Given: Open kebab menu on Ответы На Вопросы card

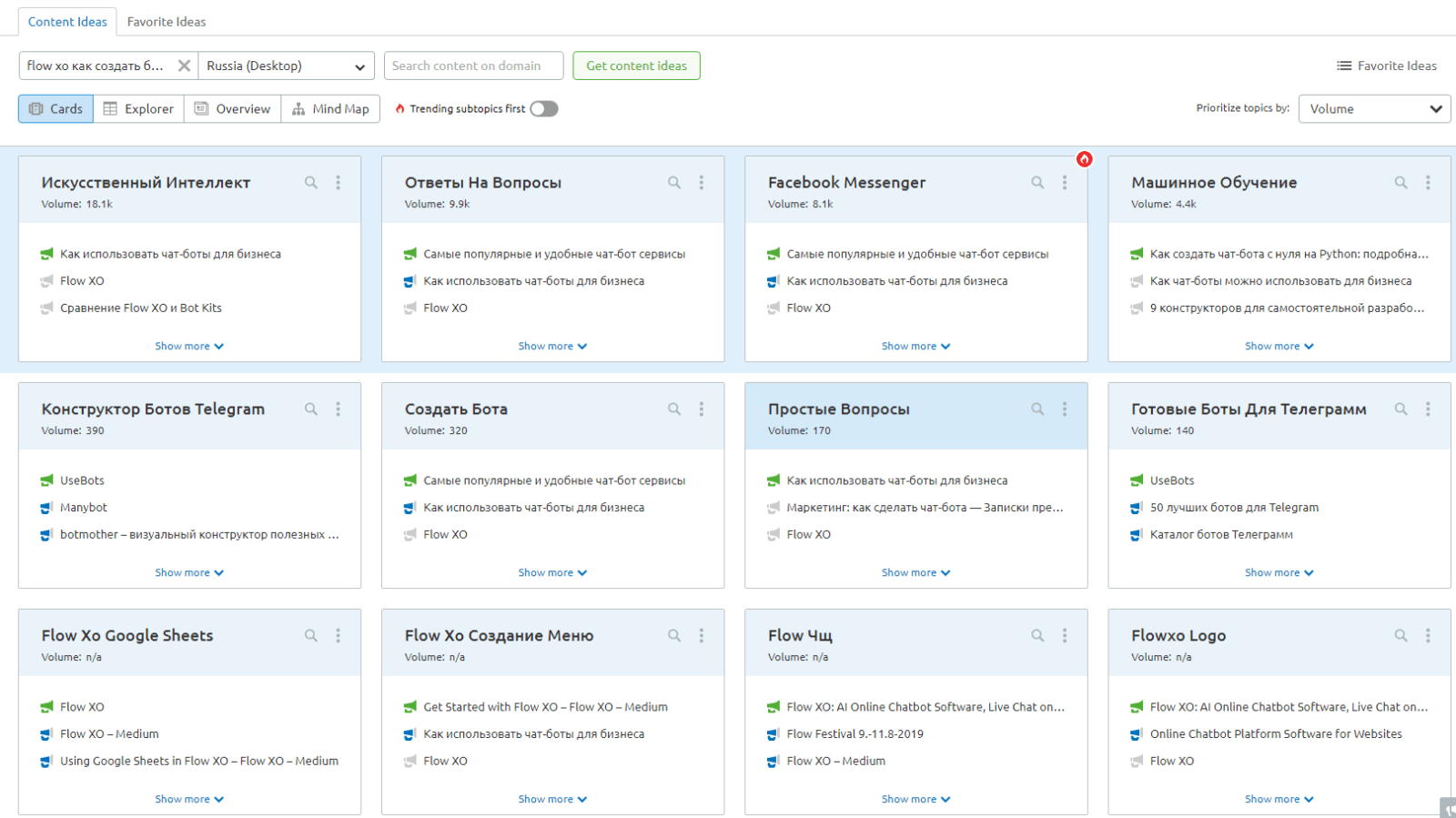Looking at the screenshot, I should point(702,183).
